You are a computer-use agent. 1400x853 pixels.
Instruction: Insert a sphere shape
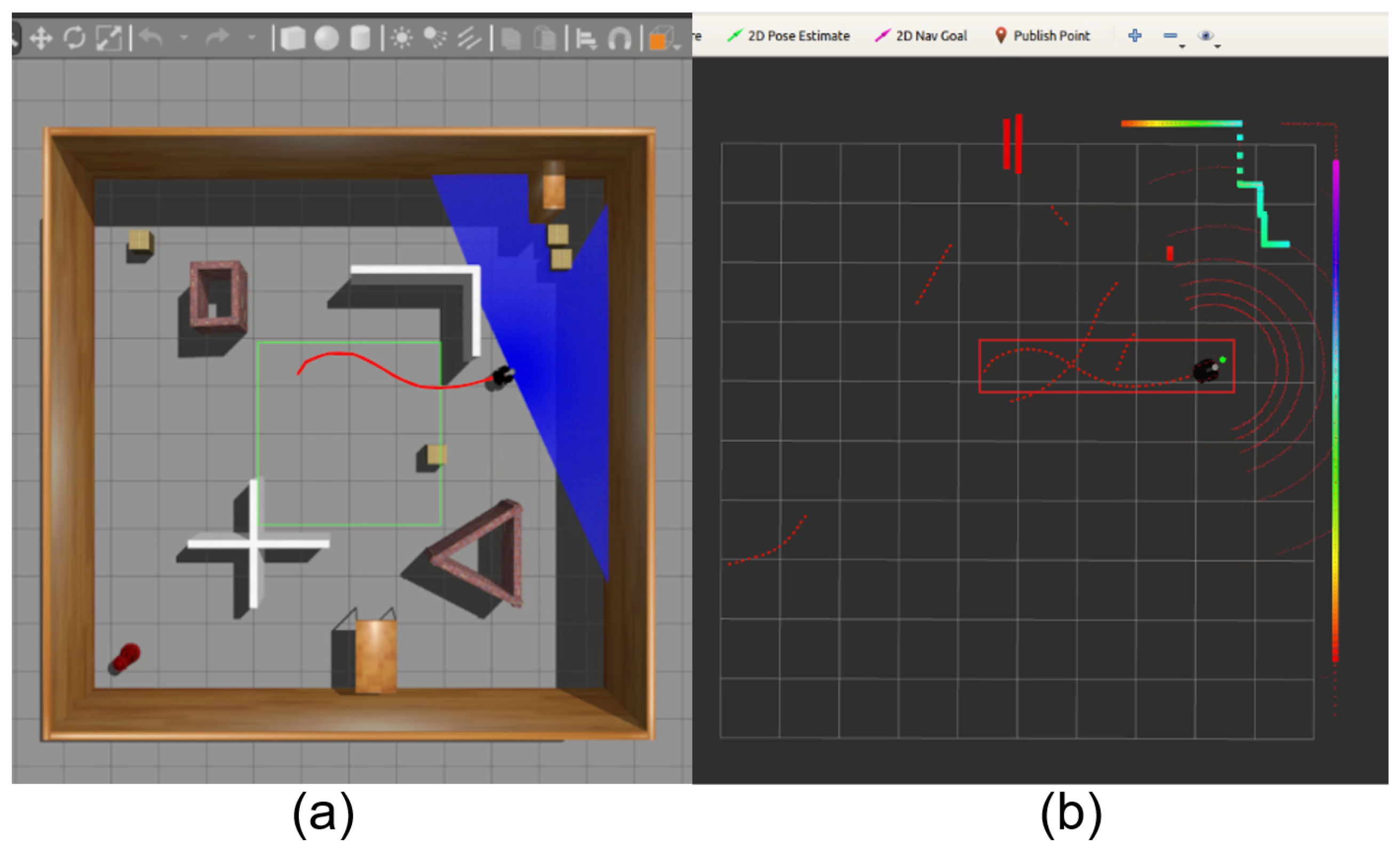[327, 38]
